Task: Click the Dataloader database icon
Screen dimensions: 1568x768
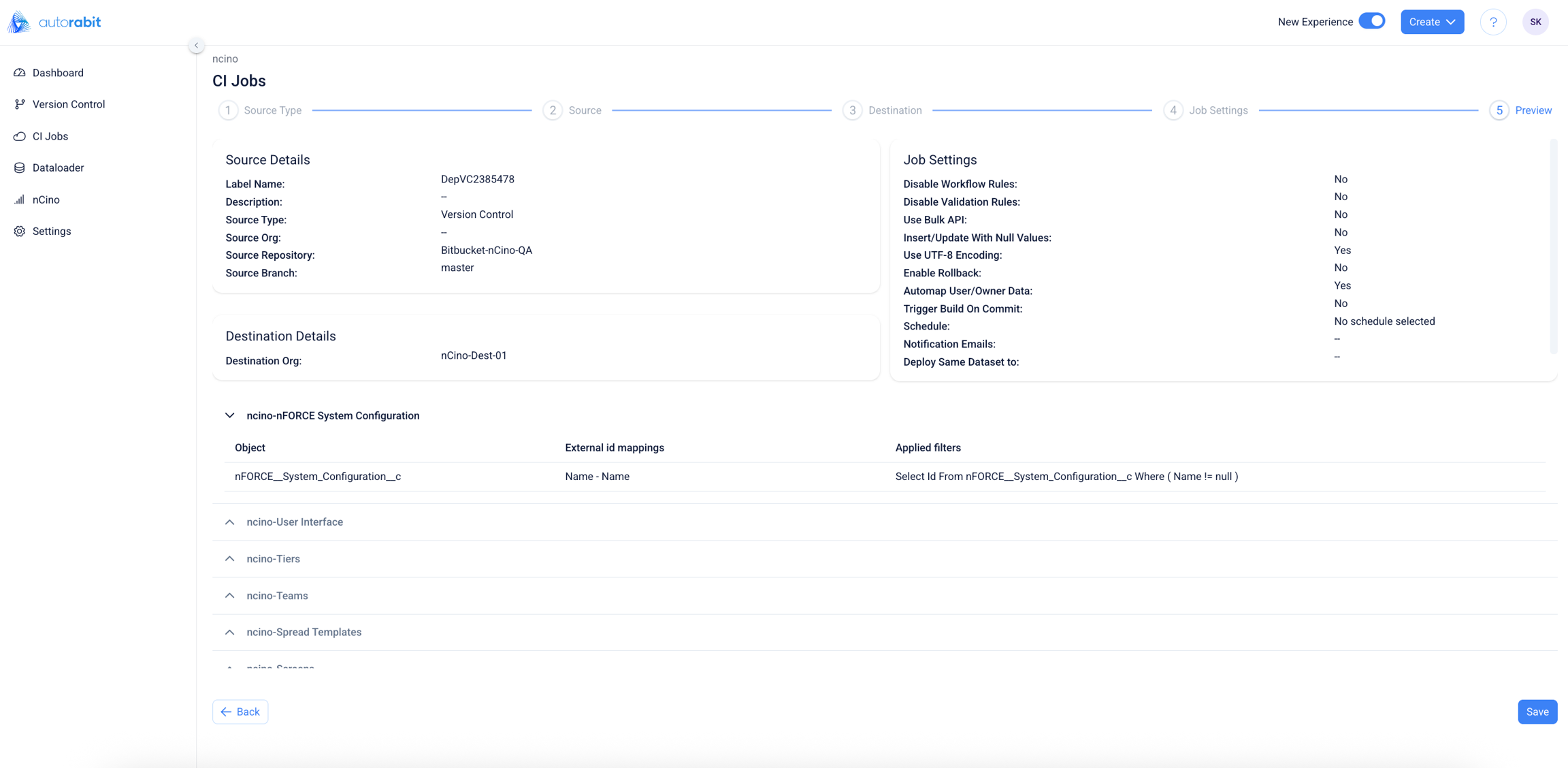Action: tap(20, 167)
